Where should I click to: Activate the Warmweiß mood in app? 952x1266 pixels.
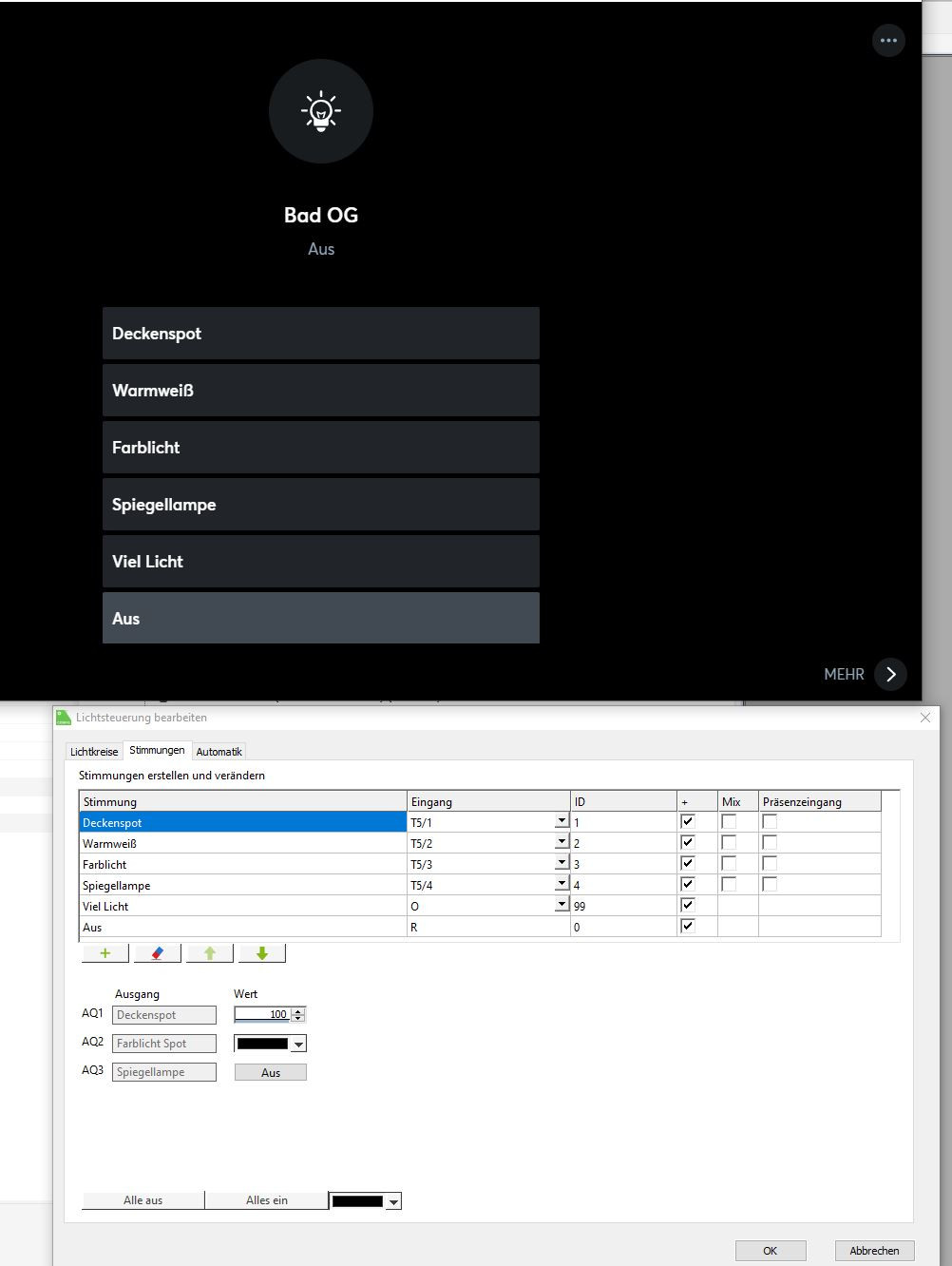321,390
